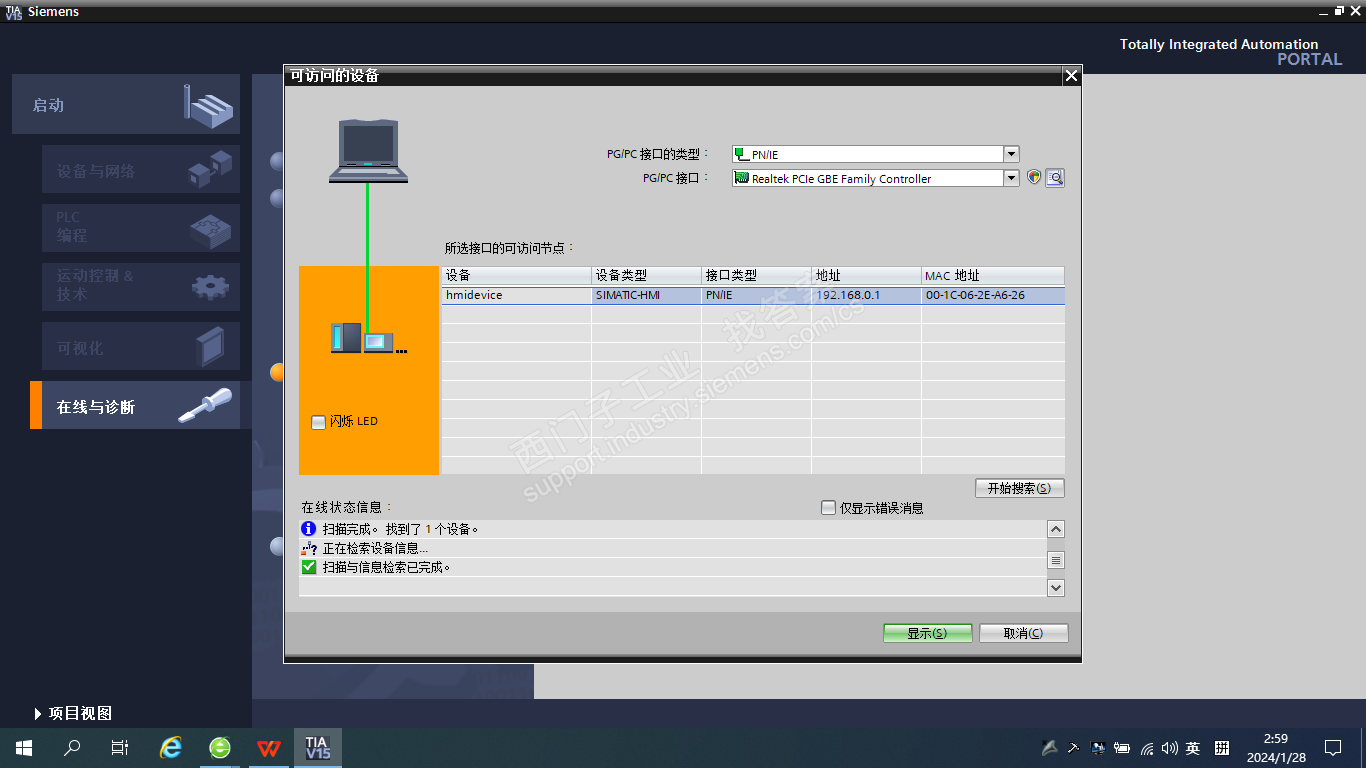
Task: Open the Windows Start menu
Action: tap(24, 748)
